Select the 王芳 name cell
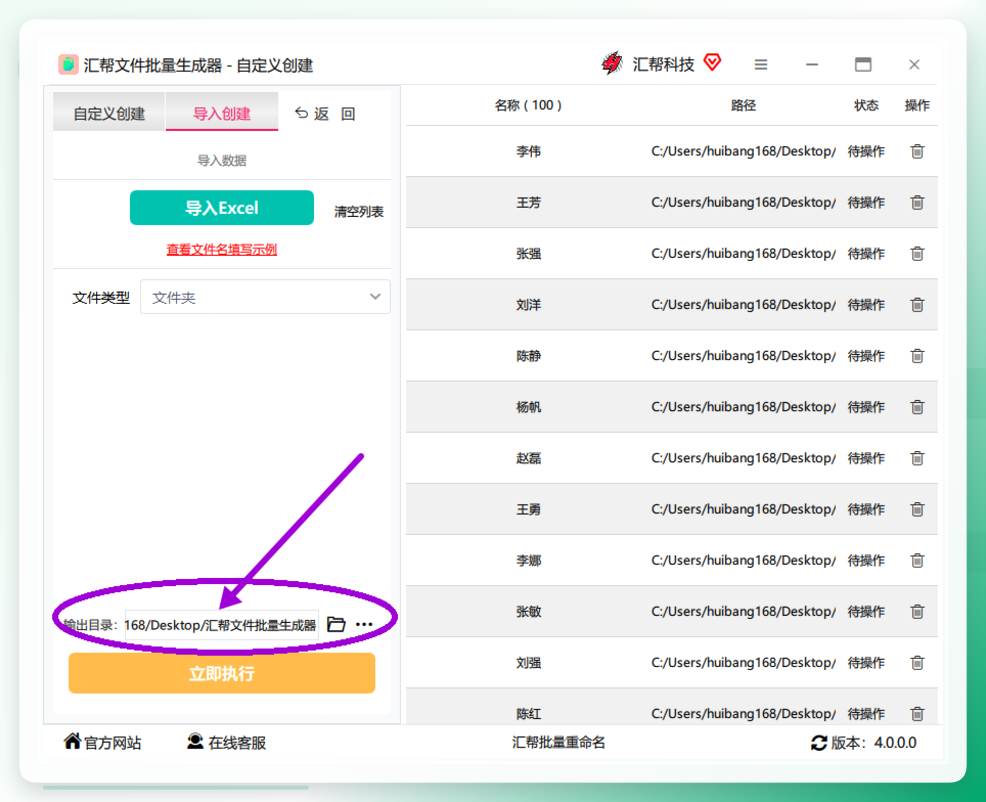This screenshot has width=986, height=802. click(528, 203)
